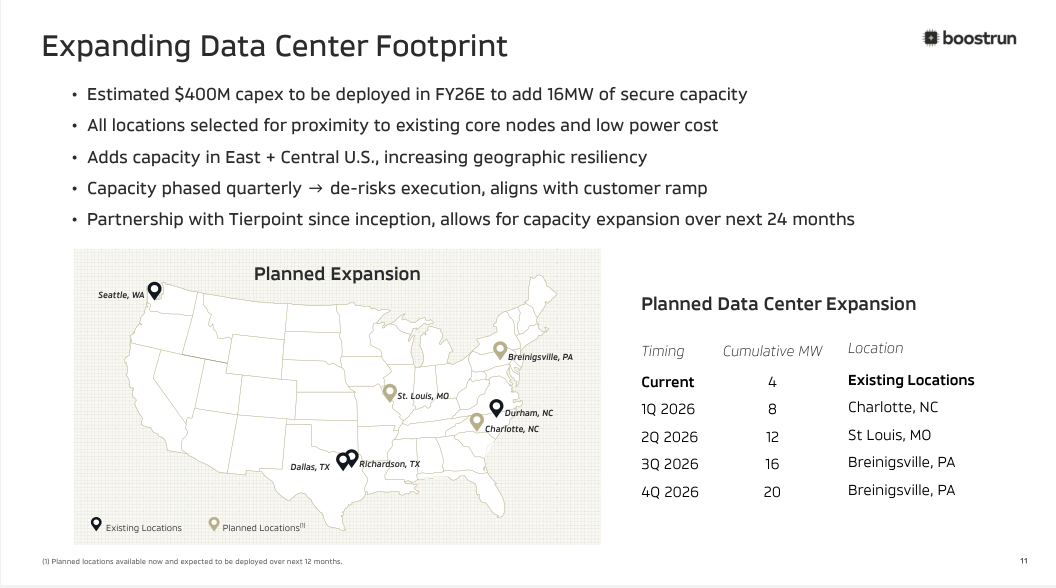Image resolution: width=1056 pixels, height=588 pixels.
Task: Click the Seattle, WA map pin
Action: click(x=154, y=290)
